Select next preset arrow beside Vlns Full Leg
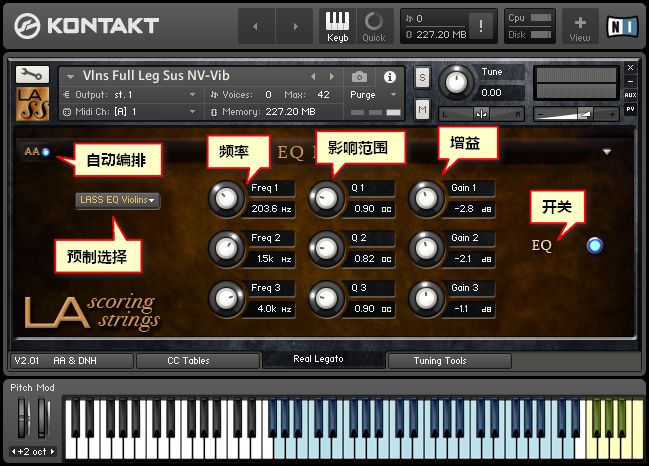 click(332, 77)
